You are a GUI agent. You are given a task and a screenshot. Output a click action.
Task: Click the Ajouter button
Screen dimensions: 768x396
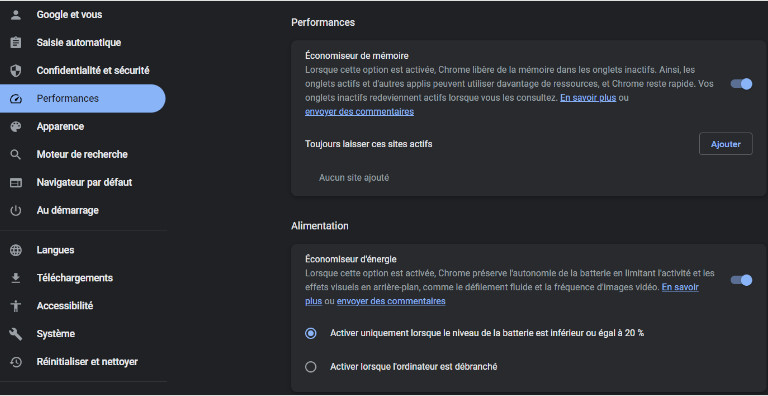725,144
